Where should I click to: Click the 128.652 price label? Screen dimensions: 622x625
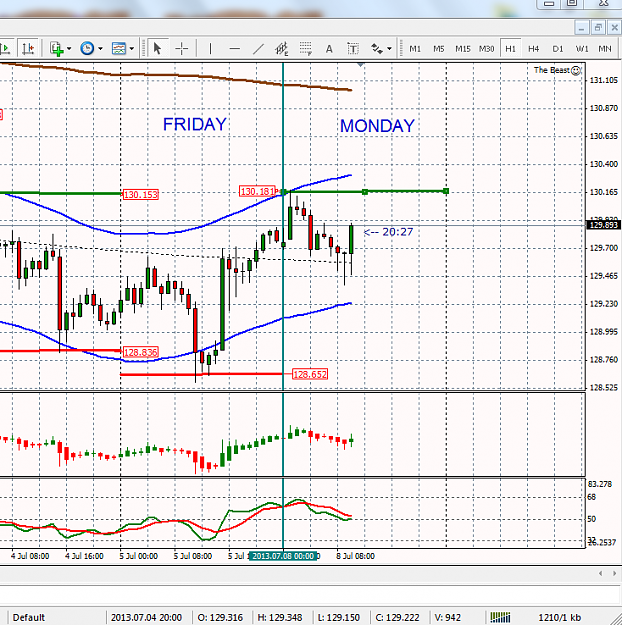310,374
